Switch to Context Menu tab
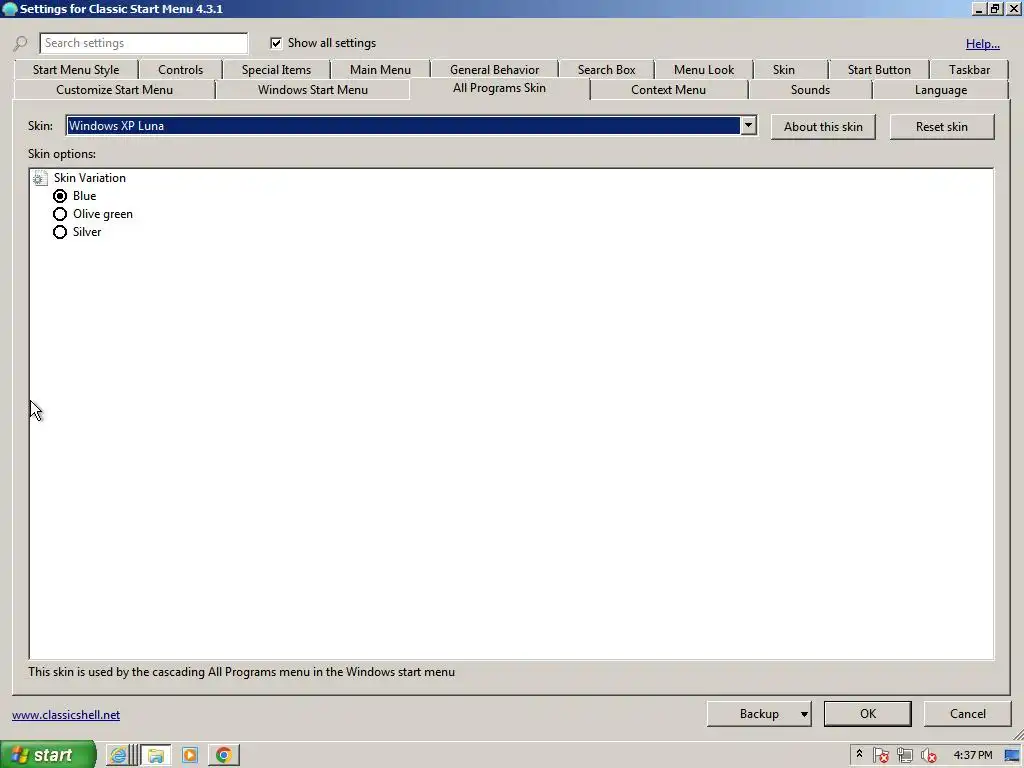1024x768 pixels. coord(668,90)
